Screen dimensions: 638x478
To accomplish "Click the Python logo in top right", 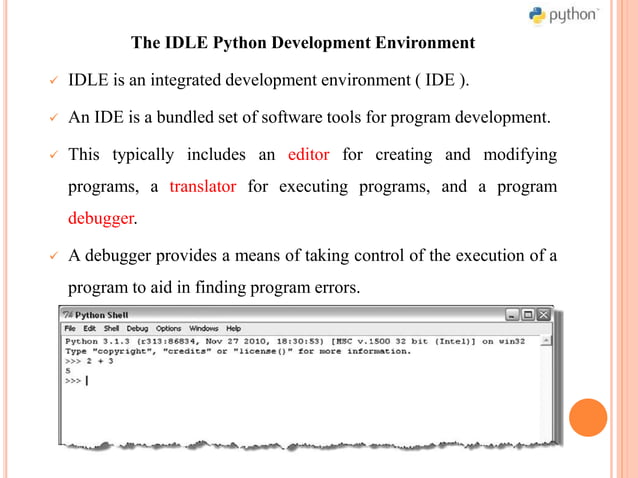I will pos(563,15).
